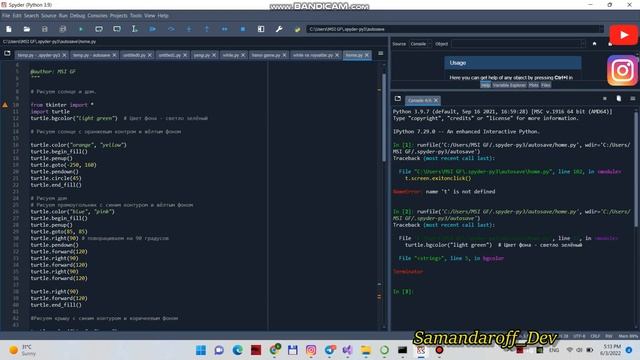The image size is (640, 360).
Task: Remove all variables in the console pane
Action: 619,99
